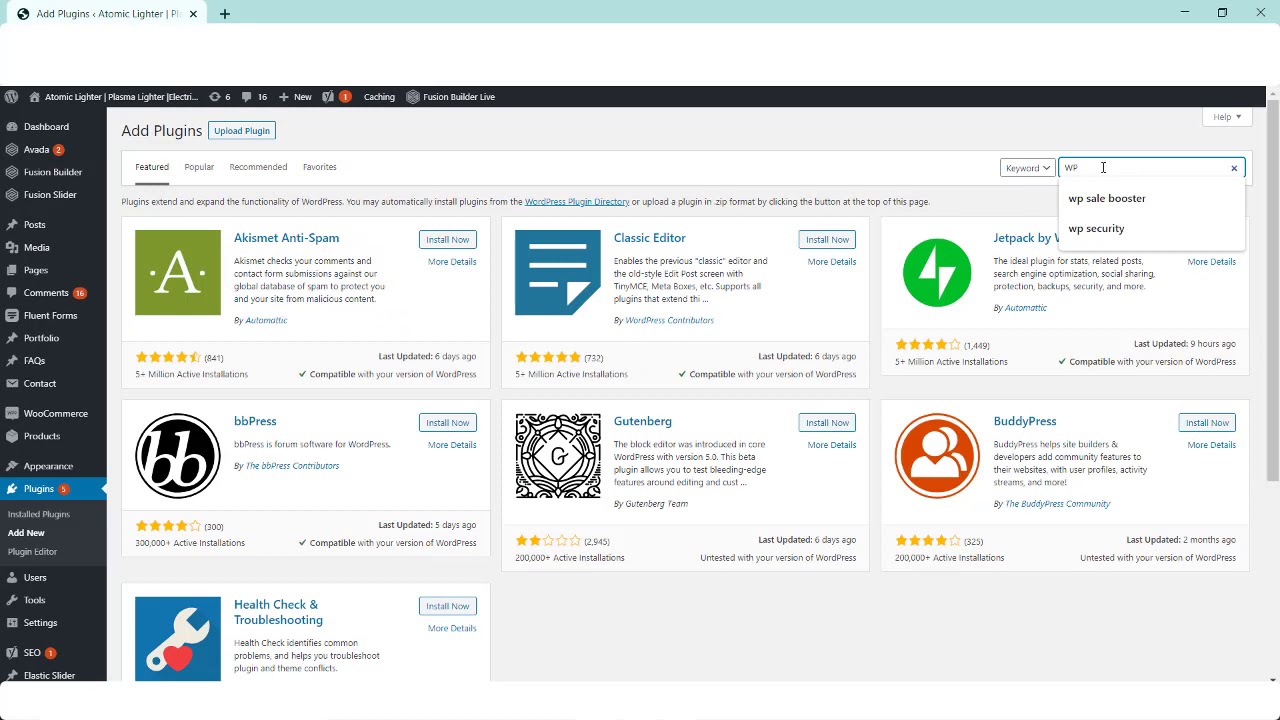
Task: Click the Fusion Builder Live icon
Action: [413, 97]
